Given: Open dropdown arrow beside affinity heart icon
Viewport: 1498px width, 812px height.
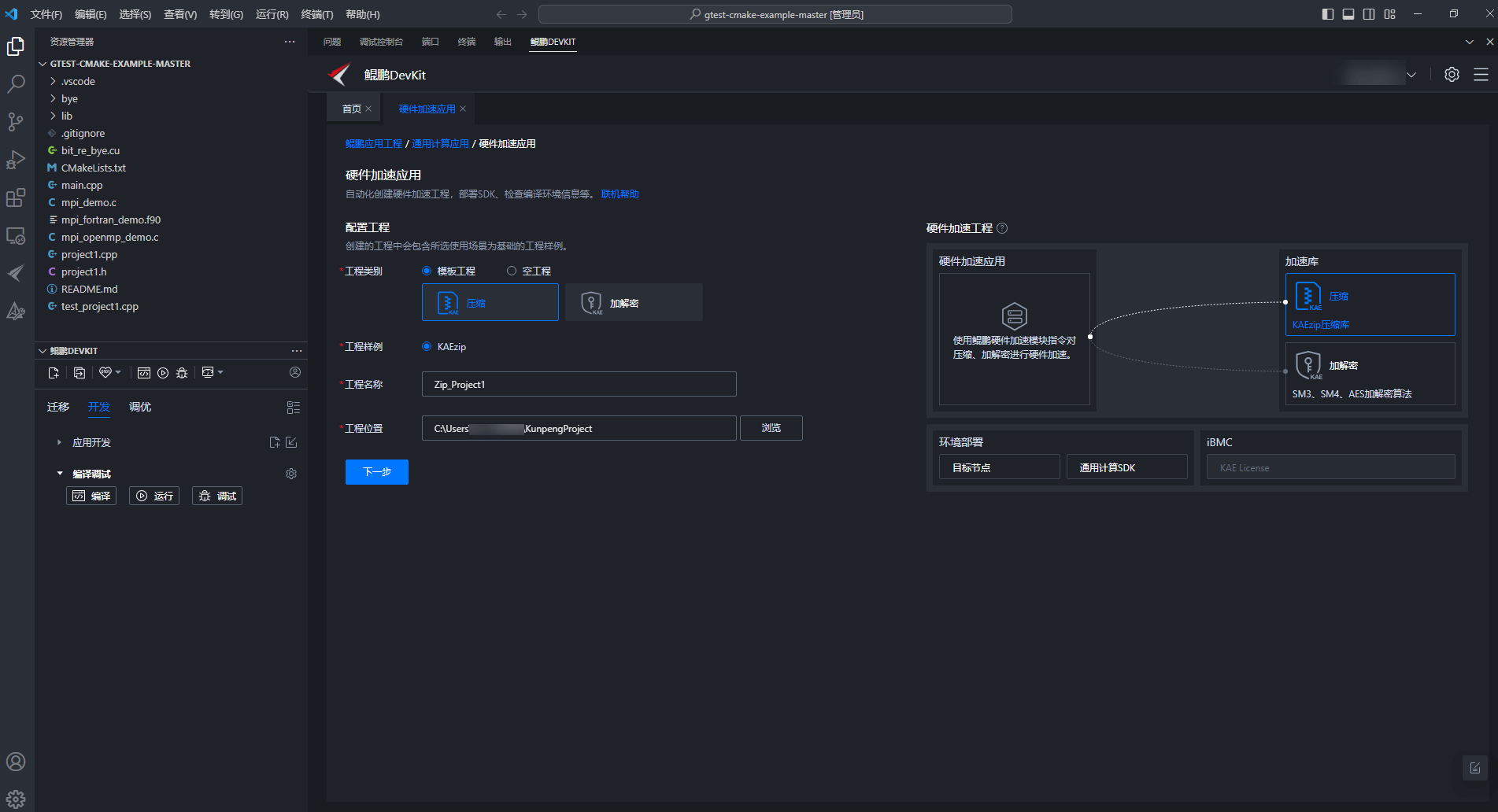Looking at the screenshot, I should pyautogui.click(x=118, y=372).
